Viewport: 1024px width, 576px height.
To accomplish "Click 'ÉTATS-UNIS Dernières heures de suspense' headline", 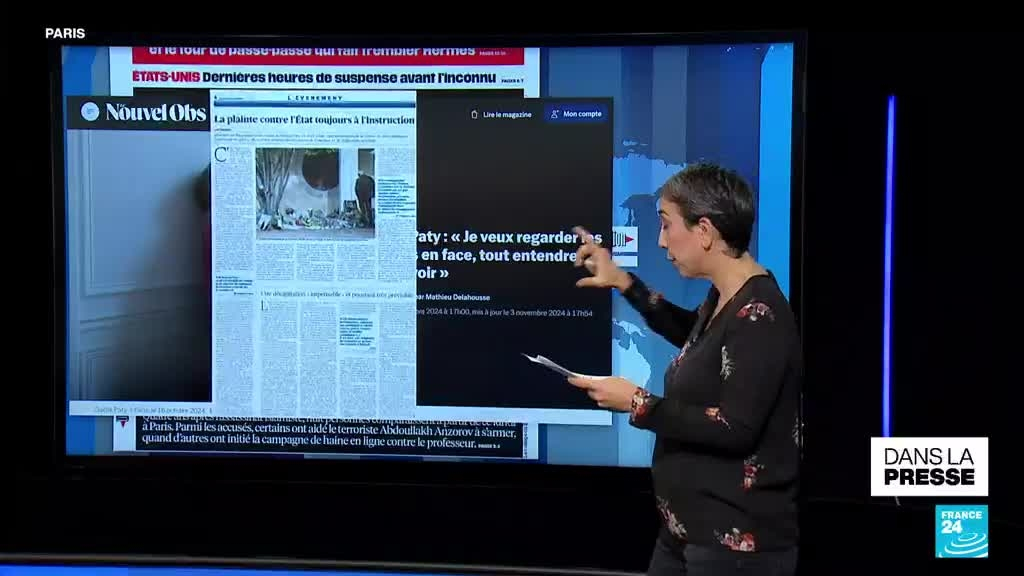I will tap(314, 77).
